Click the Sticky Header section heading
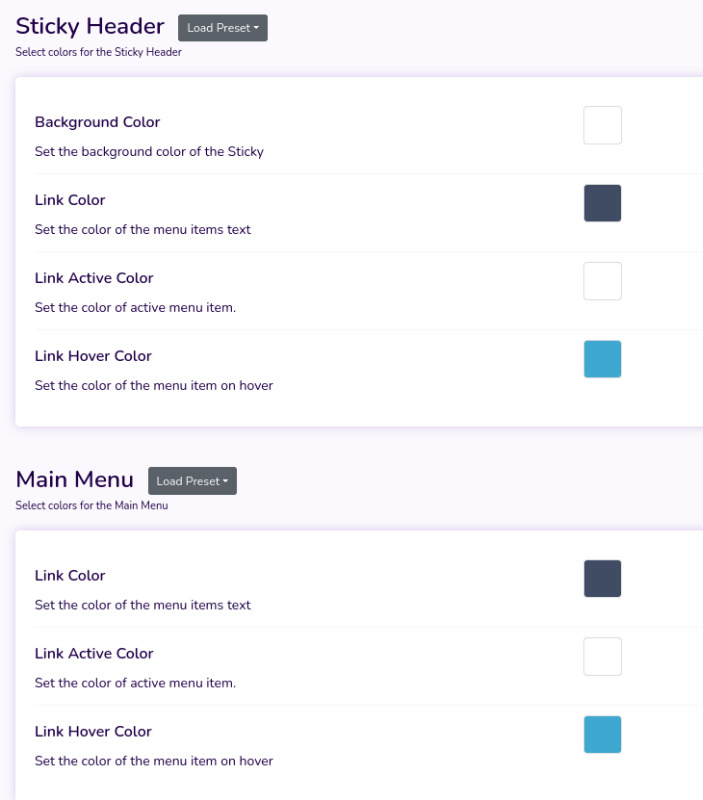Viewport: 703px width, 800px height. 89,26
